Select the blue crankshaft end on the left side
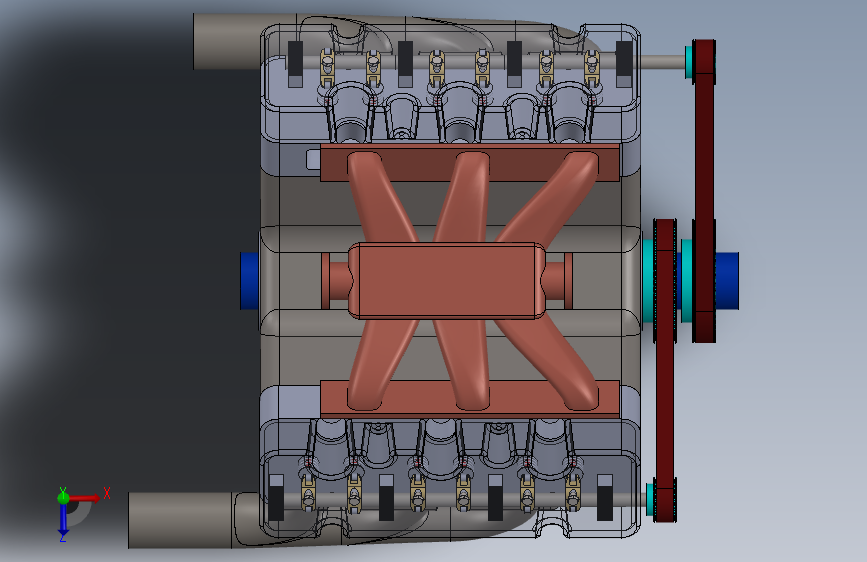The image size is (867, 562). pyautogui.click(x=249, y=280)
